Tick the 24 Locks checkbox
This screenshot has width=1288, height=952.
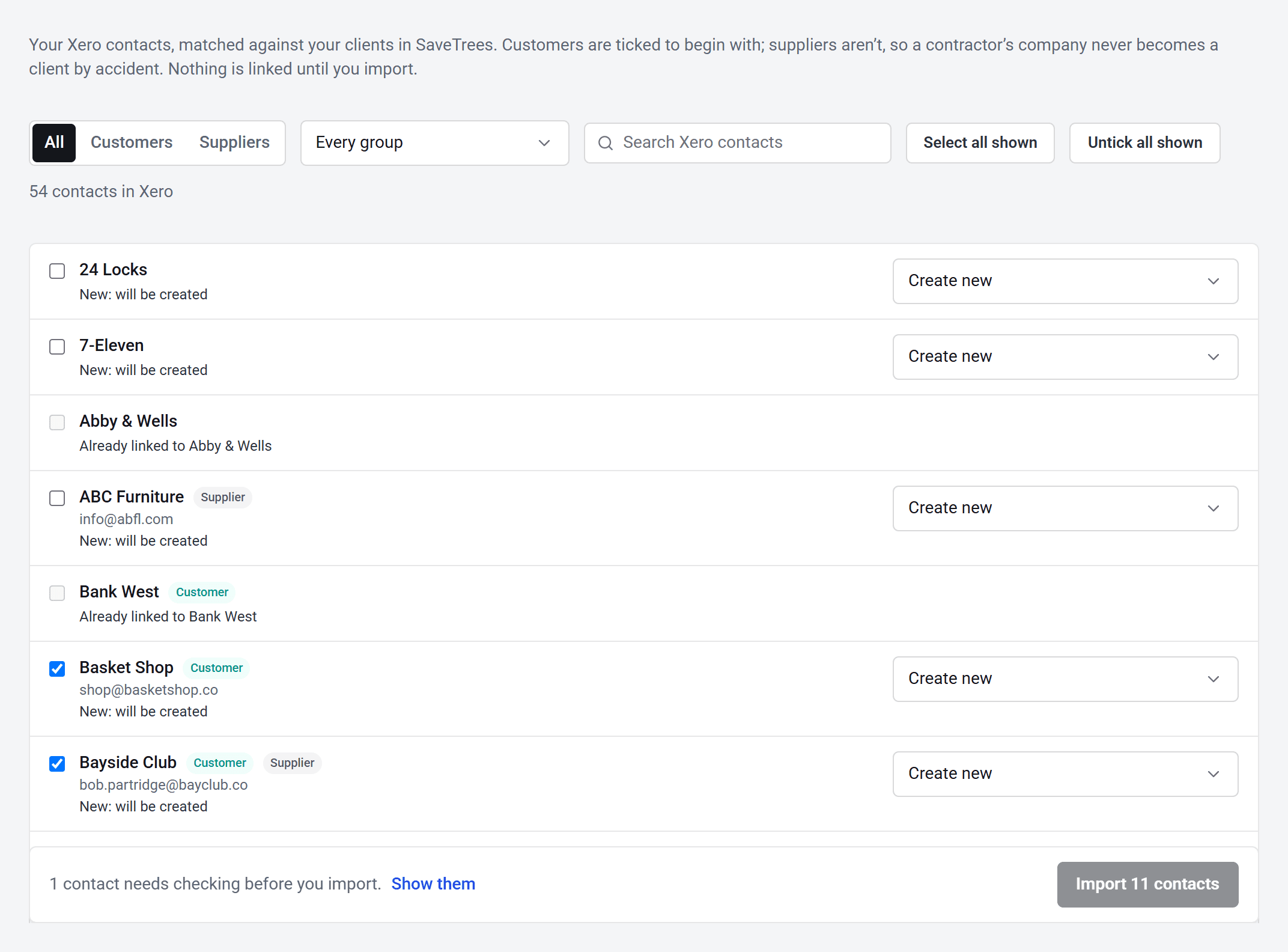click(57, 271)
